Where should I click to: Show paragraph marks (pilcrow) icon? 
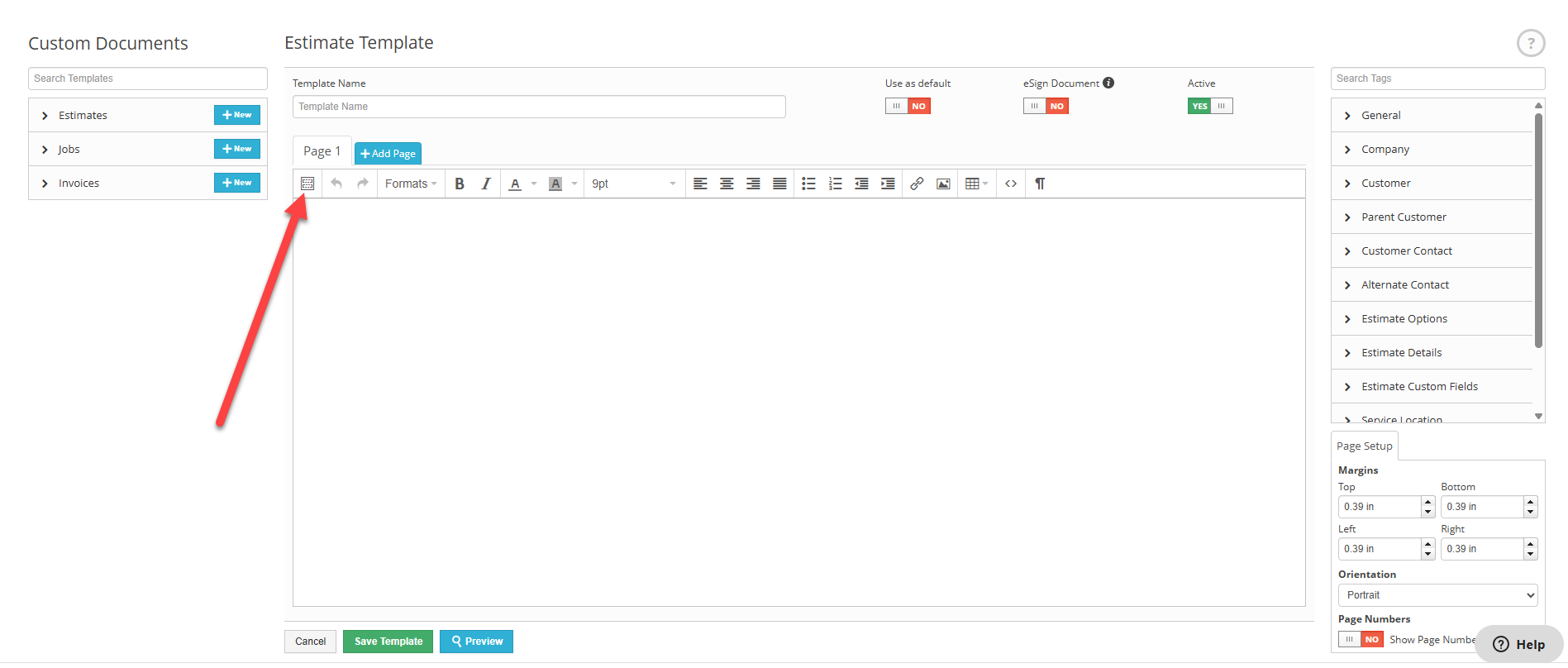[1040, 184]
